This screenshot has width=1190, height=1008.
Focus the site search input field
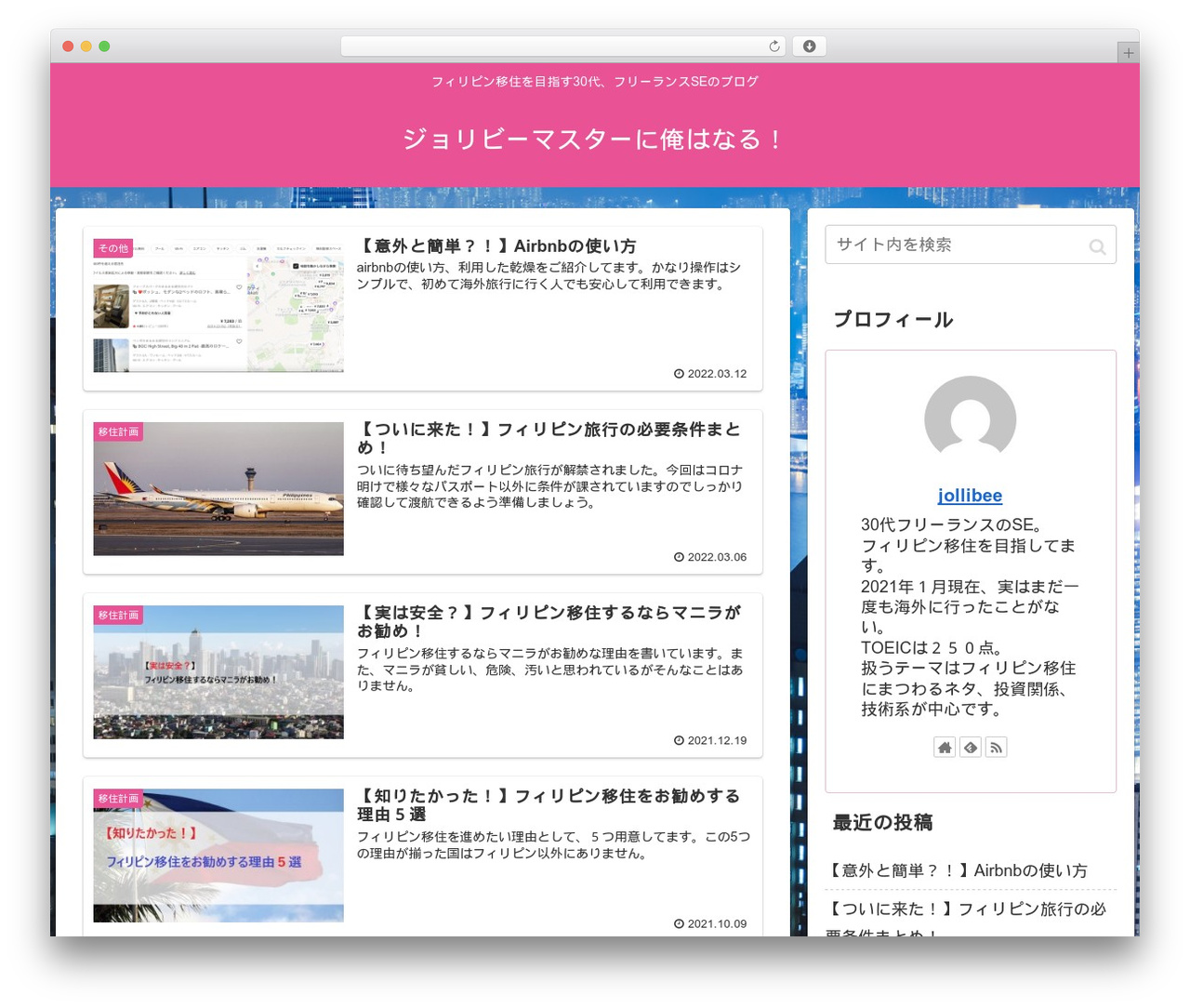(x=970, y=245)
